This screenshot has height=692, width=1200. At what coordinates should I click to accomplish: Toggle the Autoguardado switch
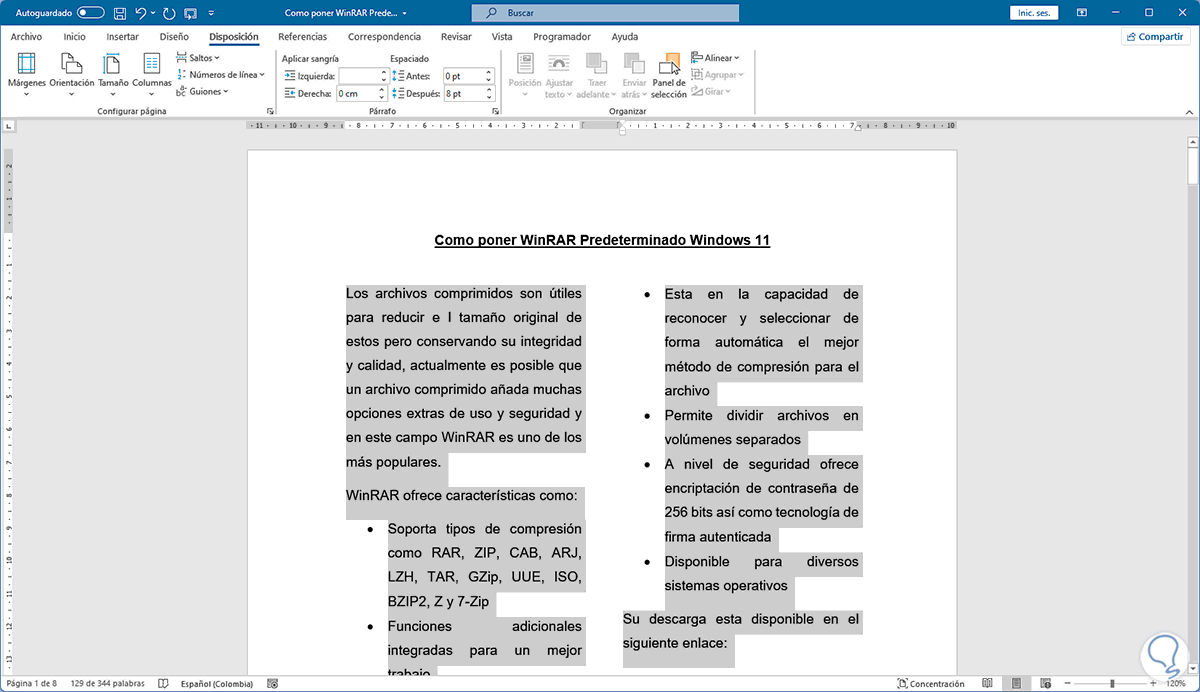pyautogui.click(x=91, y=13)
